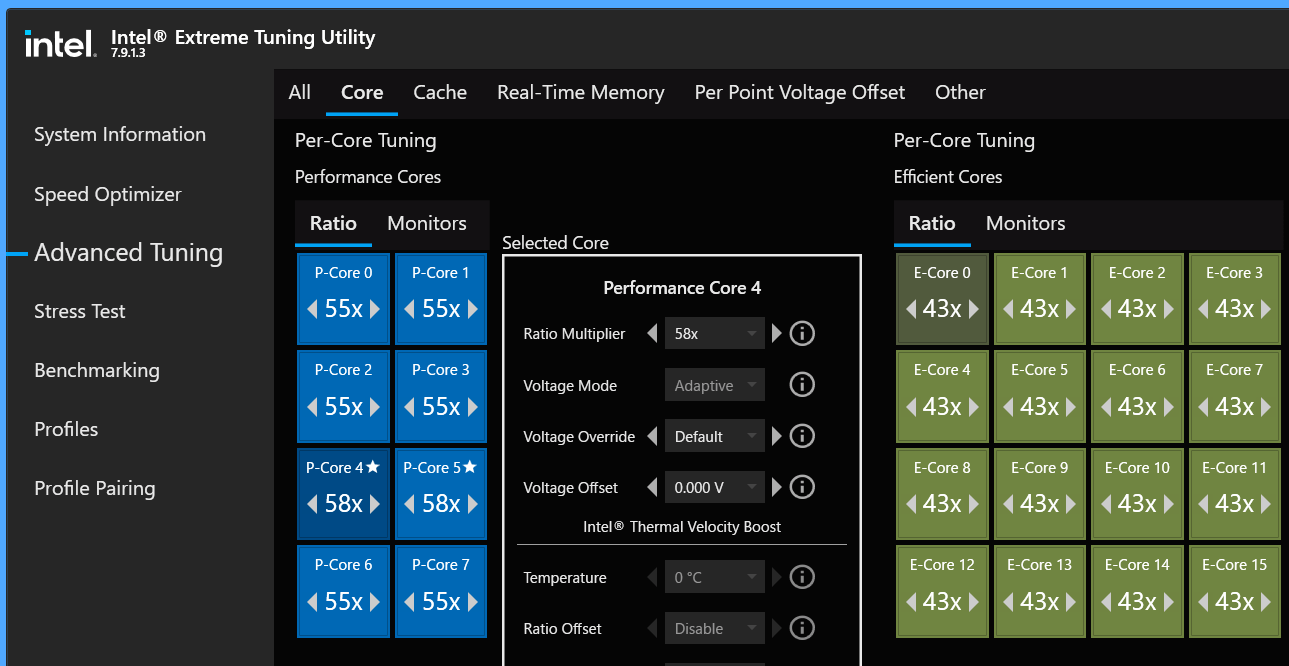Click the Ratio Offset info icon
This screenshot has width=1289, height=666.
pos(802,628)
